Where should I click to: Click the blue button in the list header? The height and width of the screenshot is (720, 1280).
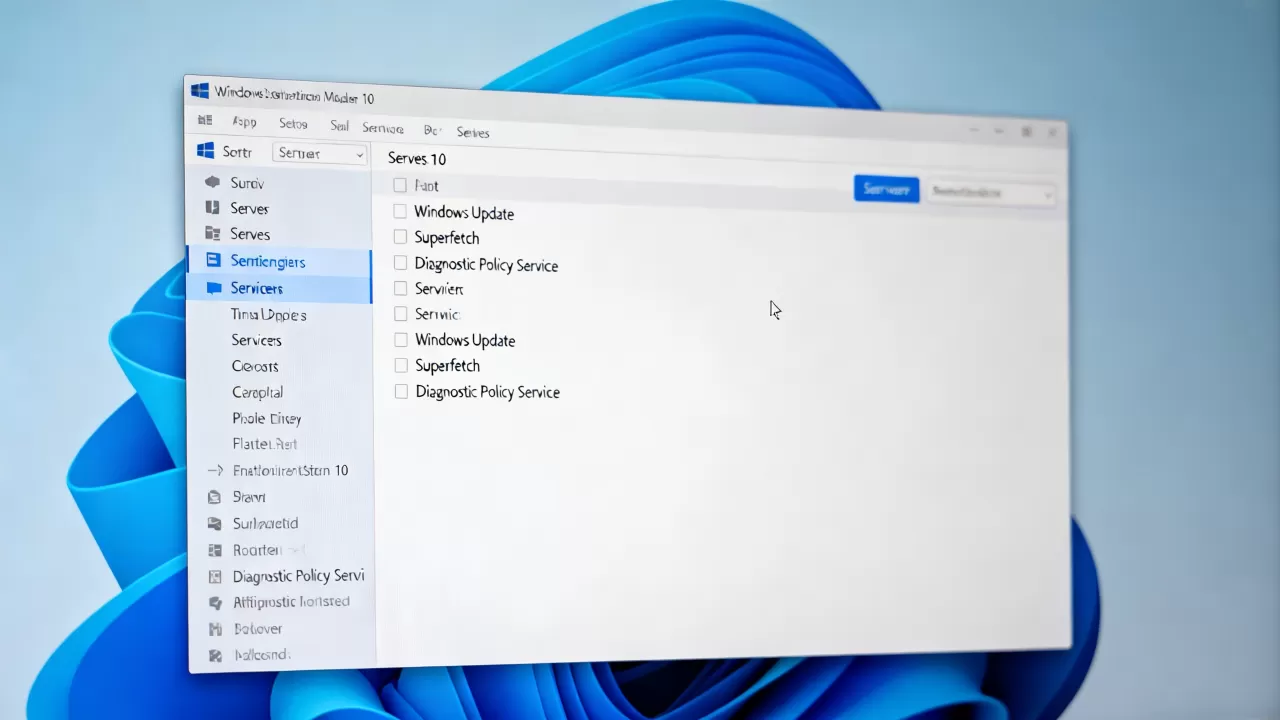886,189
